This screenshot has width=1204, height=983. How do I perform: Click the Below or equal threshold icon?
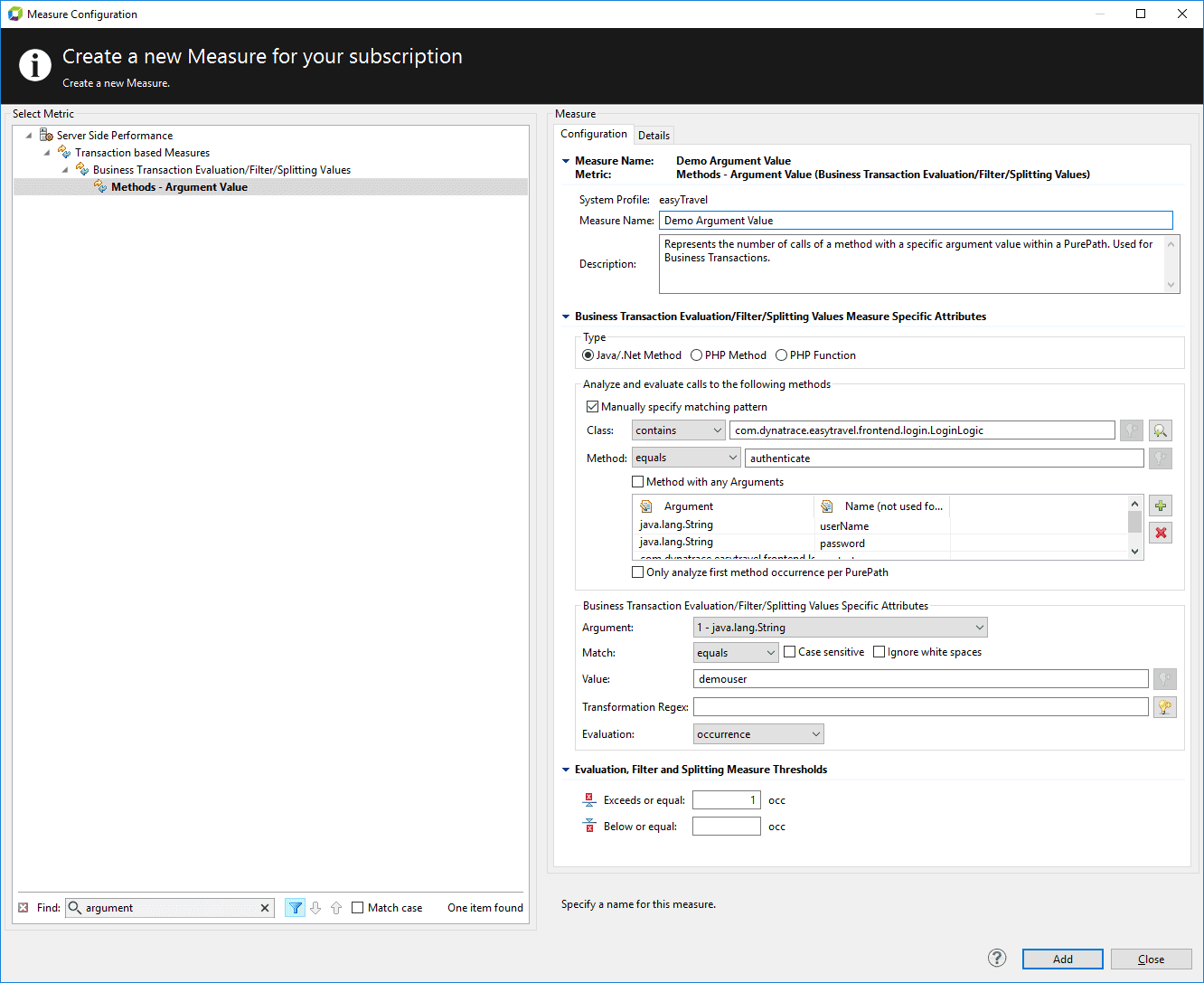tap(589, 826)
